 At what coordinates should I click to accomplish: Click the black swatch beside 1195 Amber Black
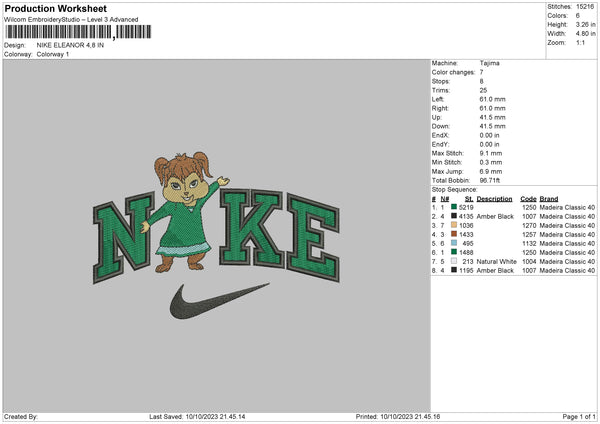tap(454, 270)
